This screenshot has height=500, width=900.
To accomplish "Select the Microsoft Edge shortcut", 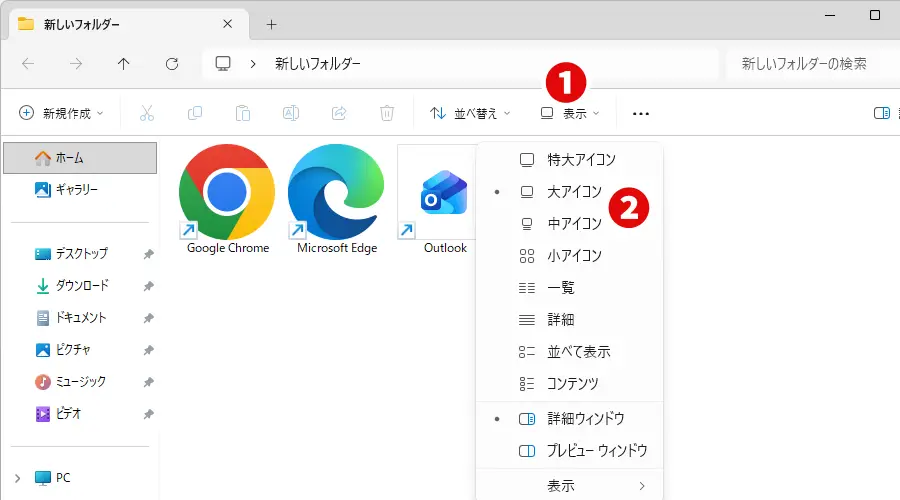I will click(336, 199).
